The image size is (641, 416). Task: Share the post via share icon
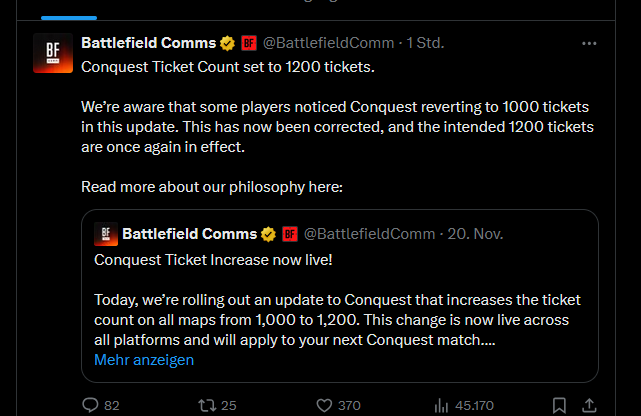589,405
